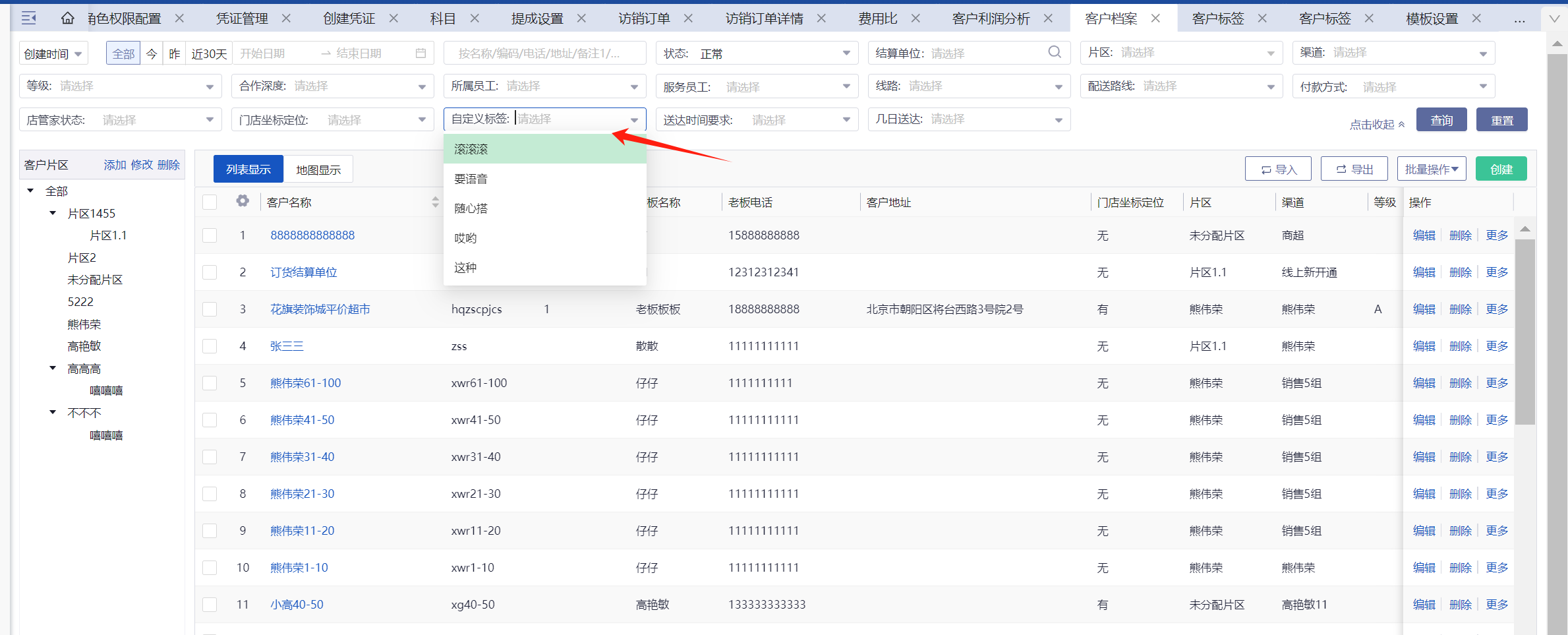The width and height of the screenshot is (1568, 635).
Task: Switch to the 地图显示 tab
Action: pyautogui.click(x=318, y=169)
